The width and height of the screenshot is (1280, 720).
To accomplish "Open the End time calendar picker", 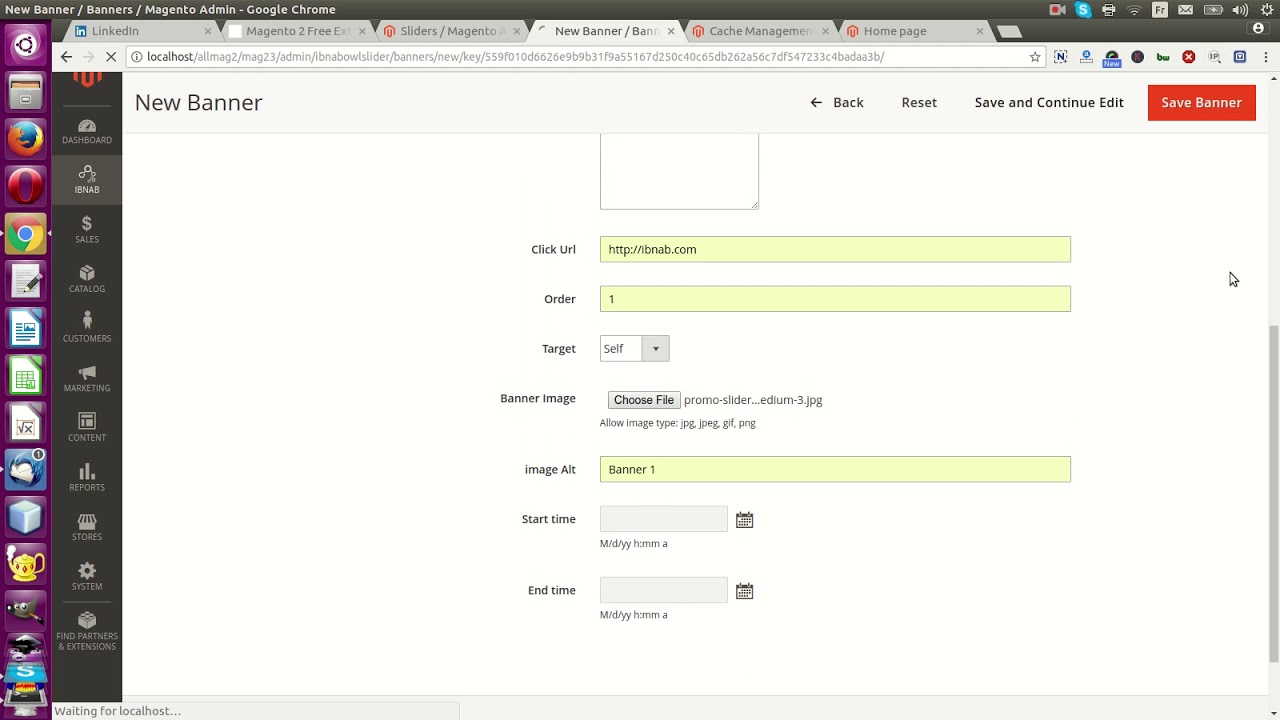I will click(x=744, y=591).
